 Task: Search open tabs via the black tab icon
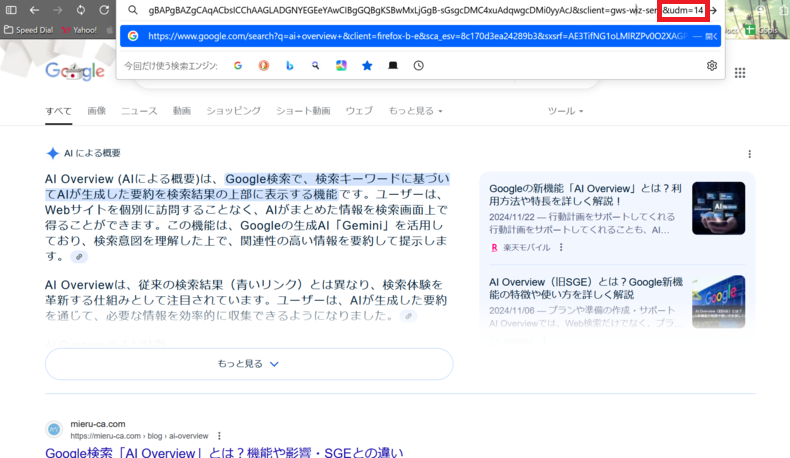point(393,66)
